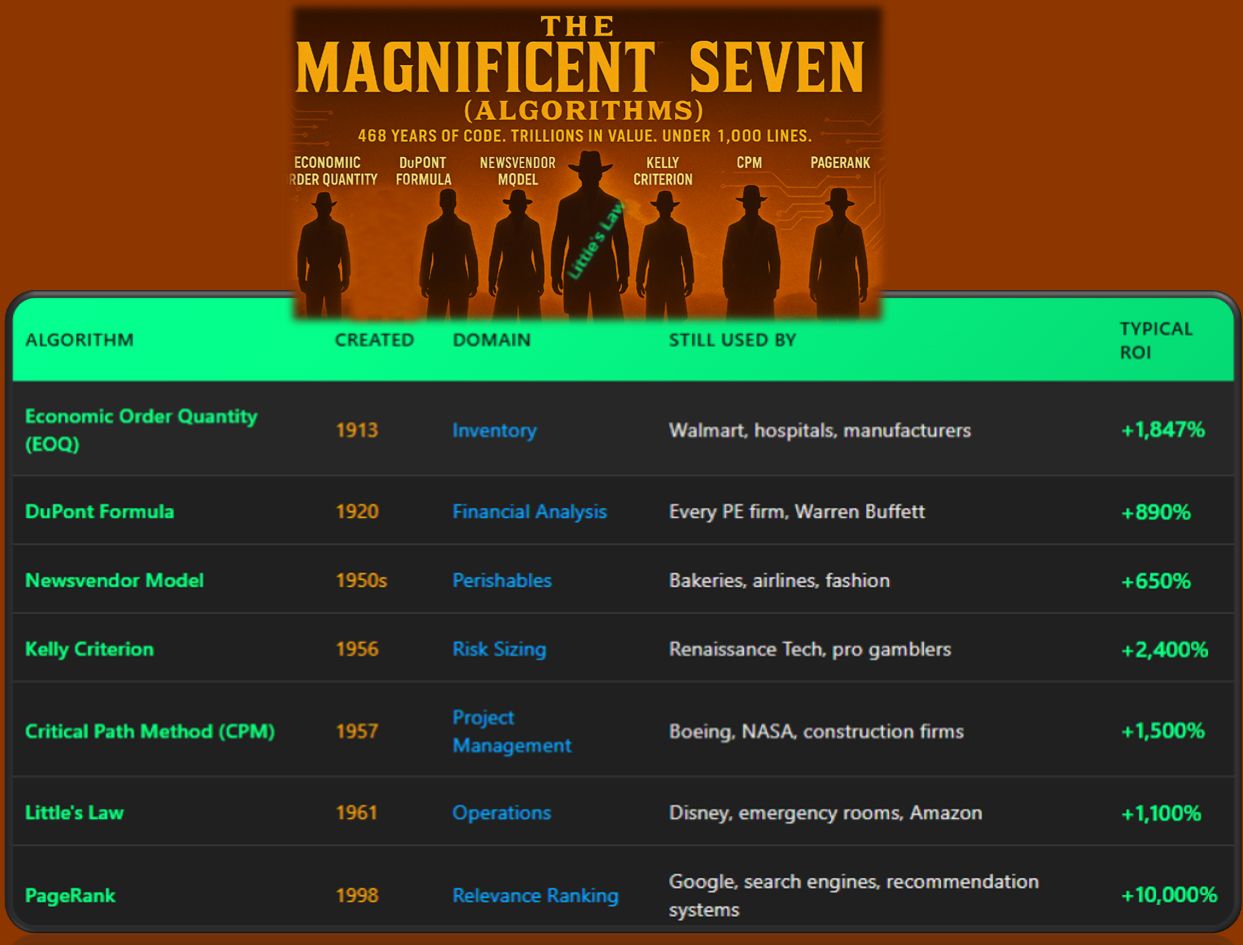Open the Financial Analysis link
The image size is (1243, 945).
(529, 511)
